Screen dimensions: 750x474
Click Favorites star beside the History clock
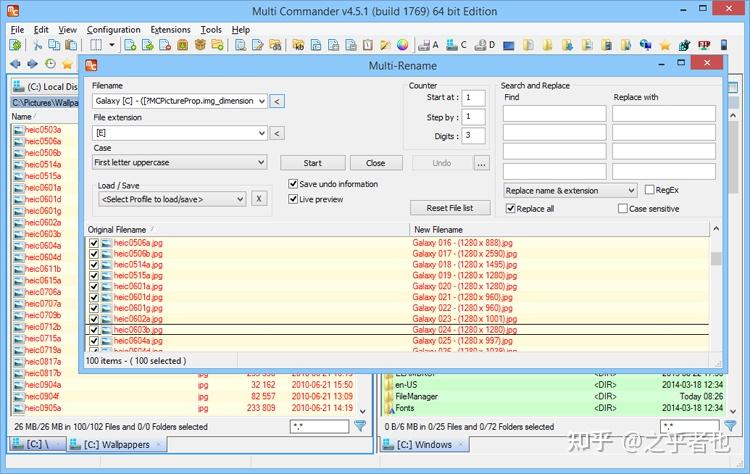pyautogui.click(x=67, y=64)
